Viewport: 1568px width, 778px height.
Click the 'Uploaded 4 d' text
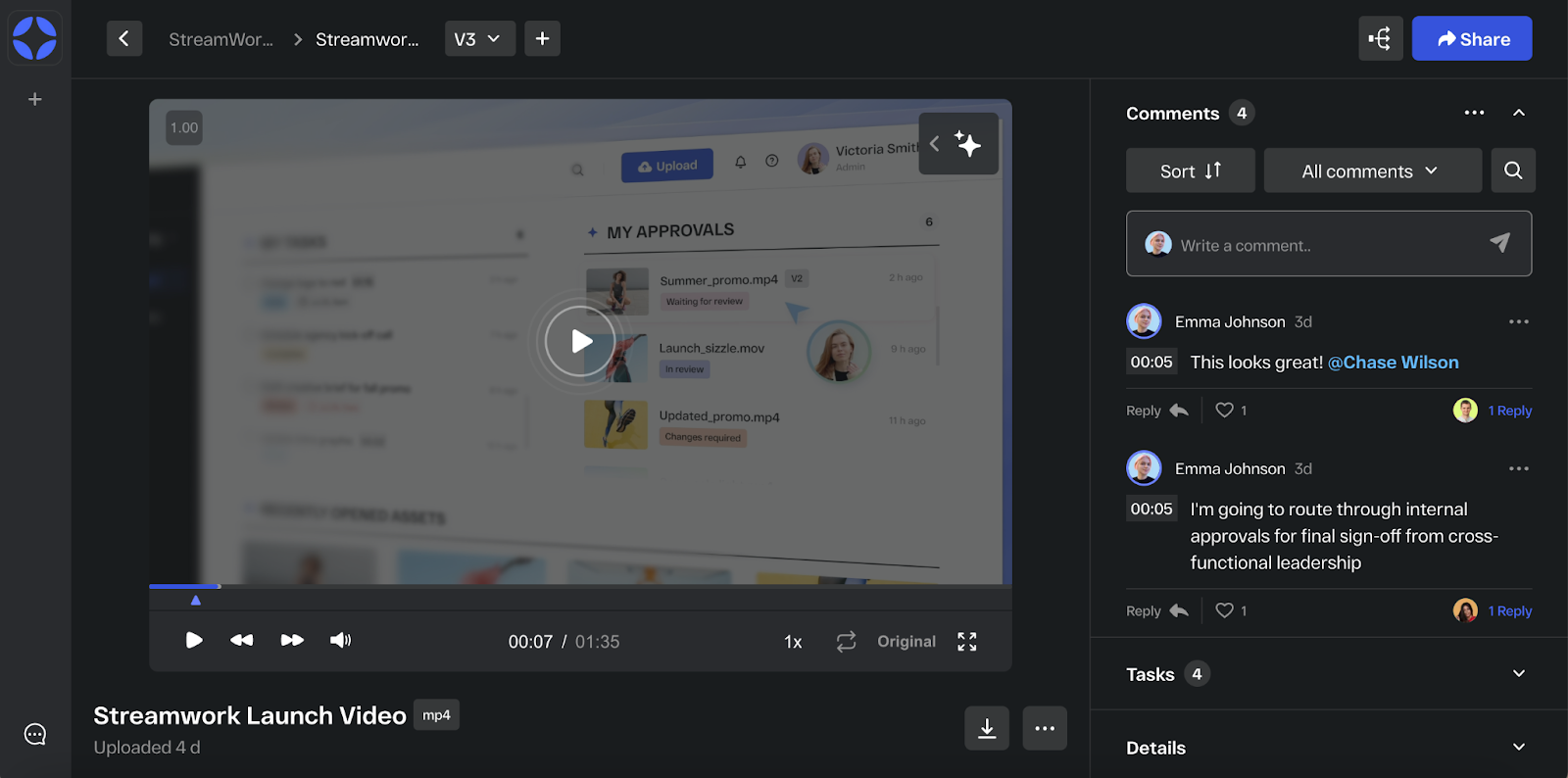(147, 748)
